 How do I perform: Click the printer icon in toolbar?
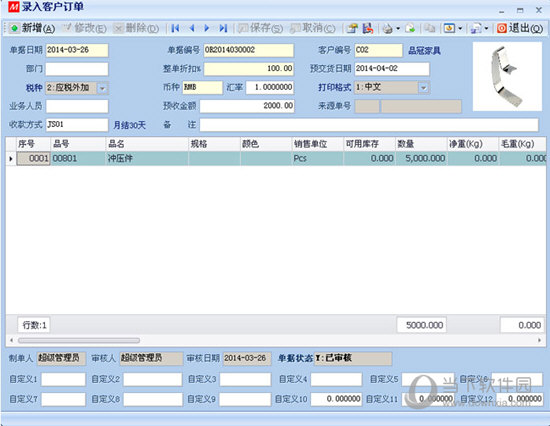pyautogui.click(x=388, y=28)
